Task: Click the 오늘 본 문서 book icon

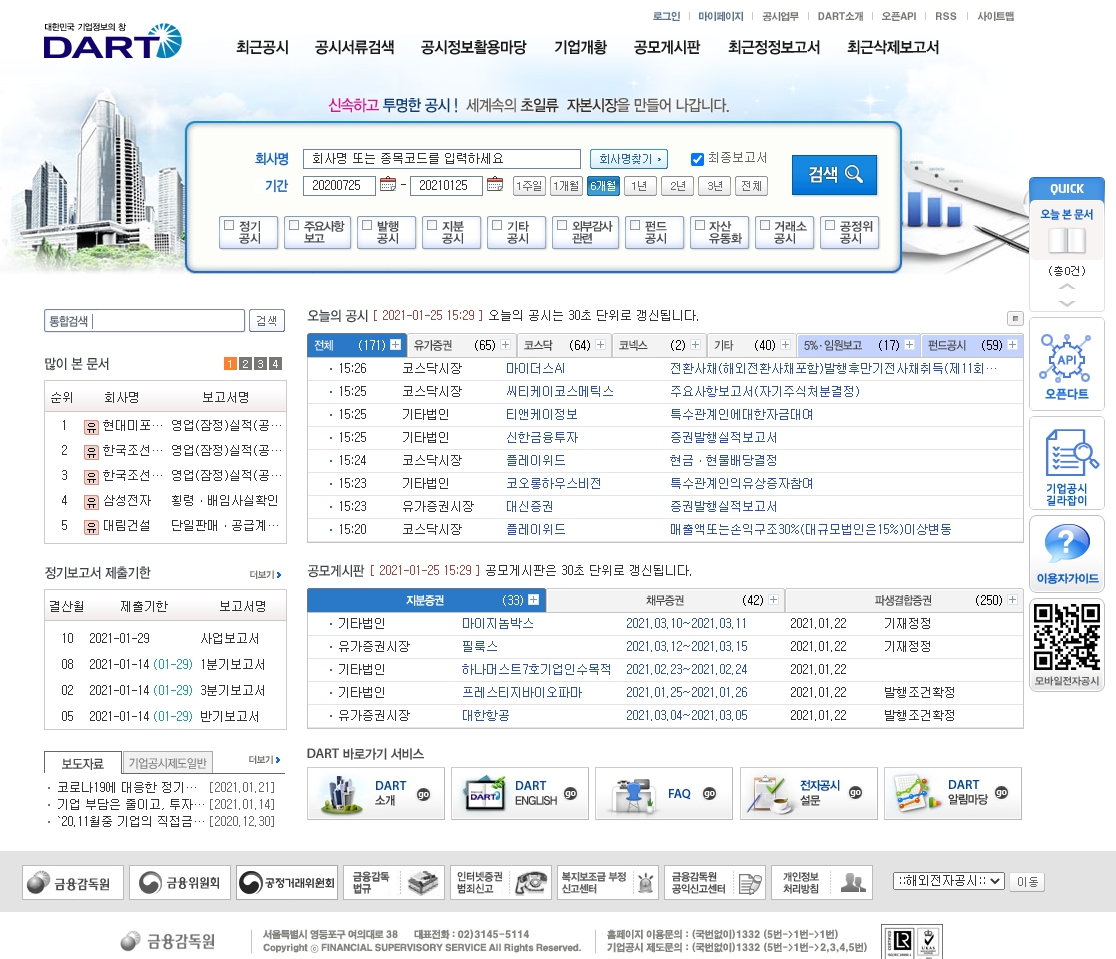Action: [1066, 240]
